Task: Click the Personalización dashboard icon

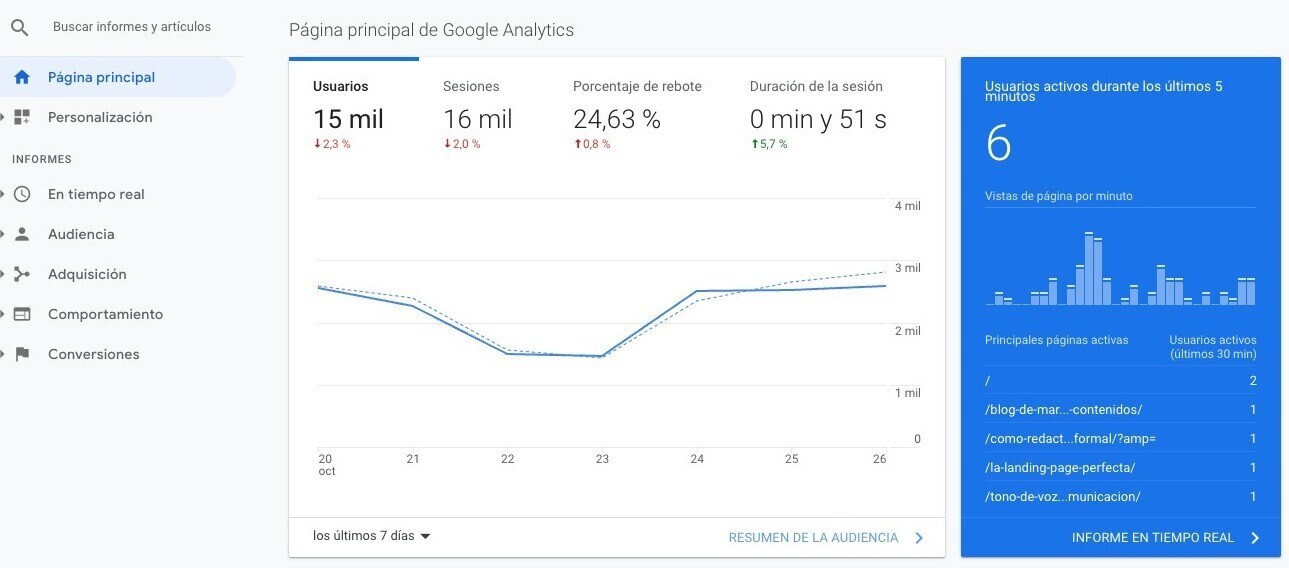Action: coord(22,117)
